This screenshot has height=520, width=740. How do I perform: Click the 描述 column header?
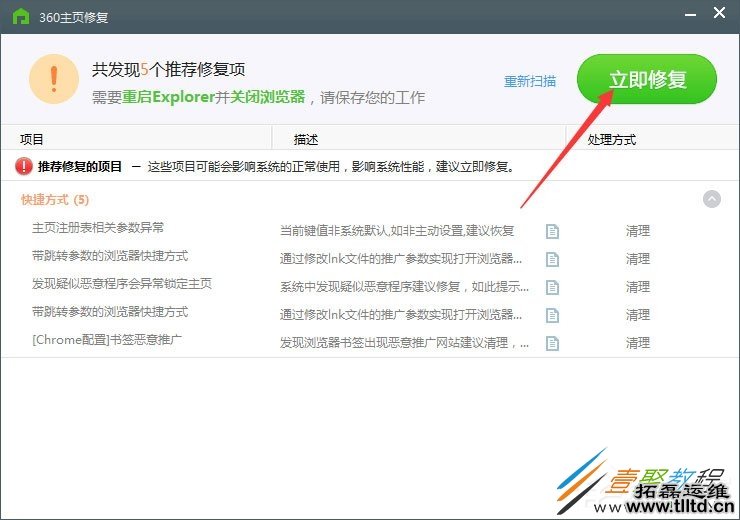(x=306, y=139)
